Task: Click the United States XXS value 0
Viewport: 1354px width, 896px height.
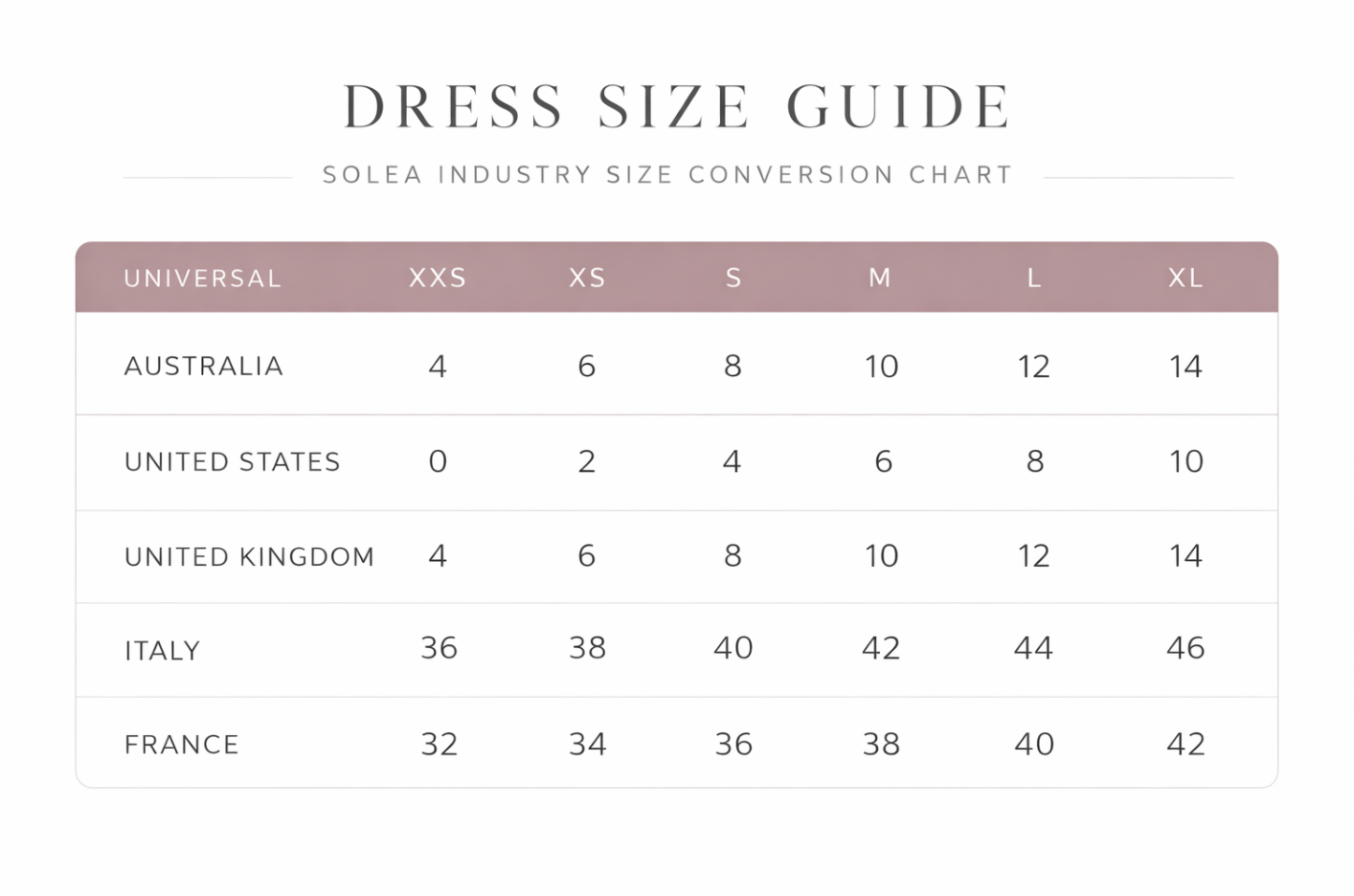Action: 438,461
